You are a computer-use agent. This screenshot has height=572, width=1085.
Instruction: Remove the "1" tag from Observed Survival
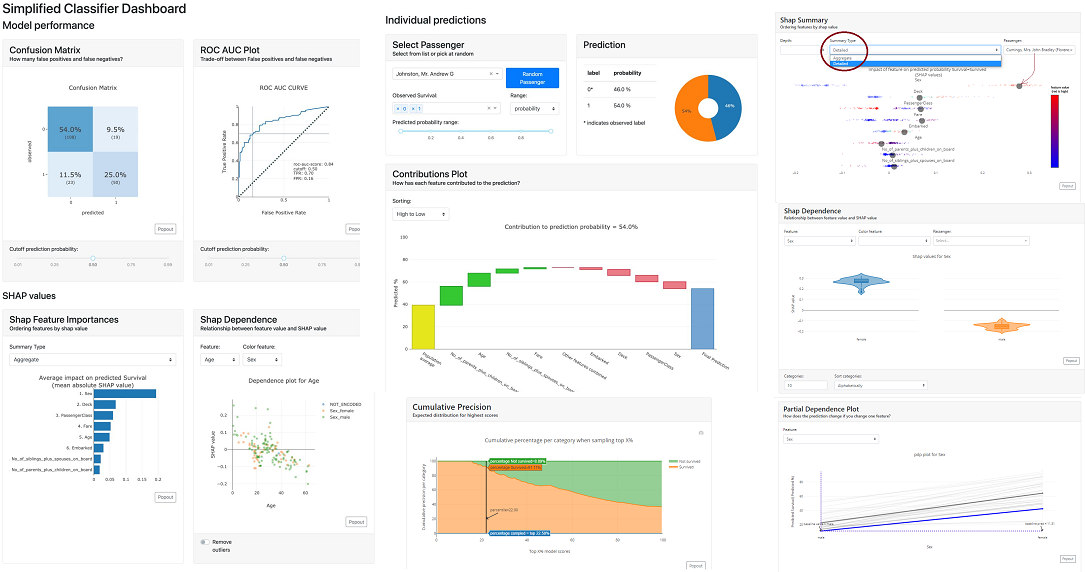pyautogui.click(x=412, y=108)
